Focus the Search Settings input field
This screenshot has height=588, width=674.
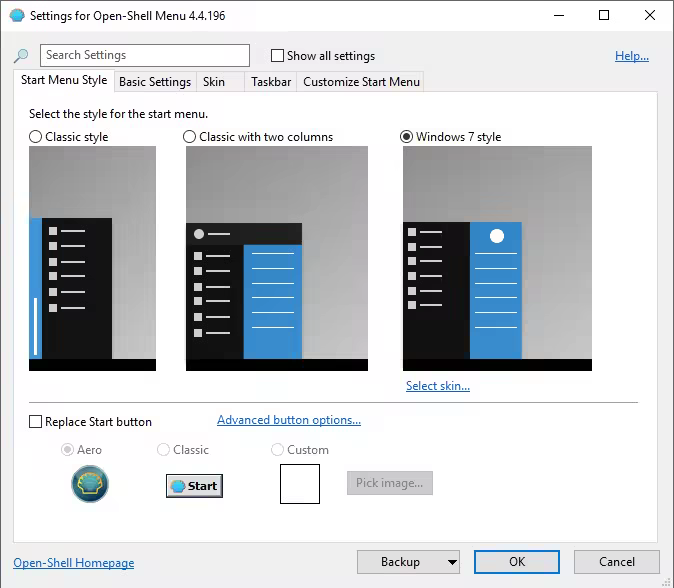[145, 55]
